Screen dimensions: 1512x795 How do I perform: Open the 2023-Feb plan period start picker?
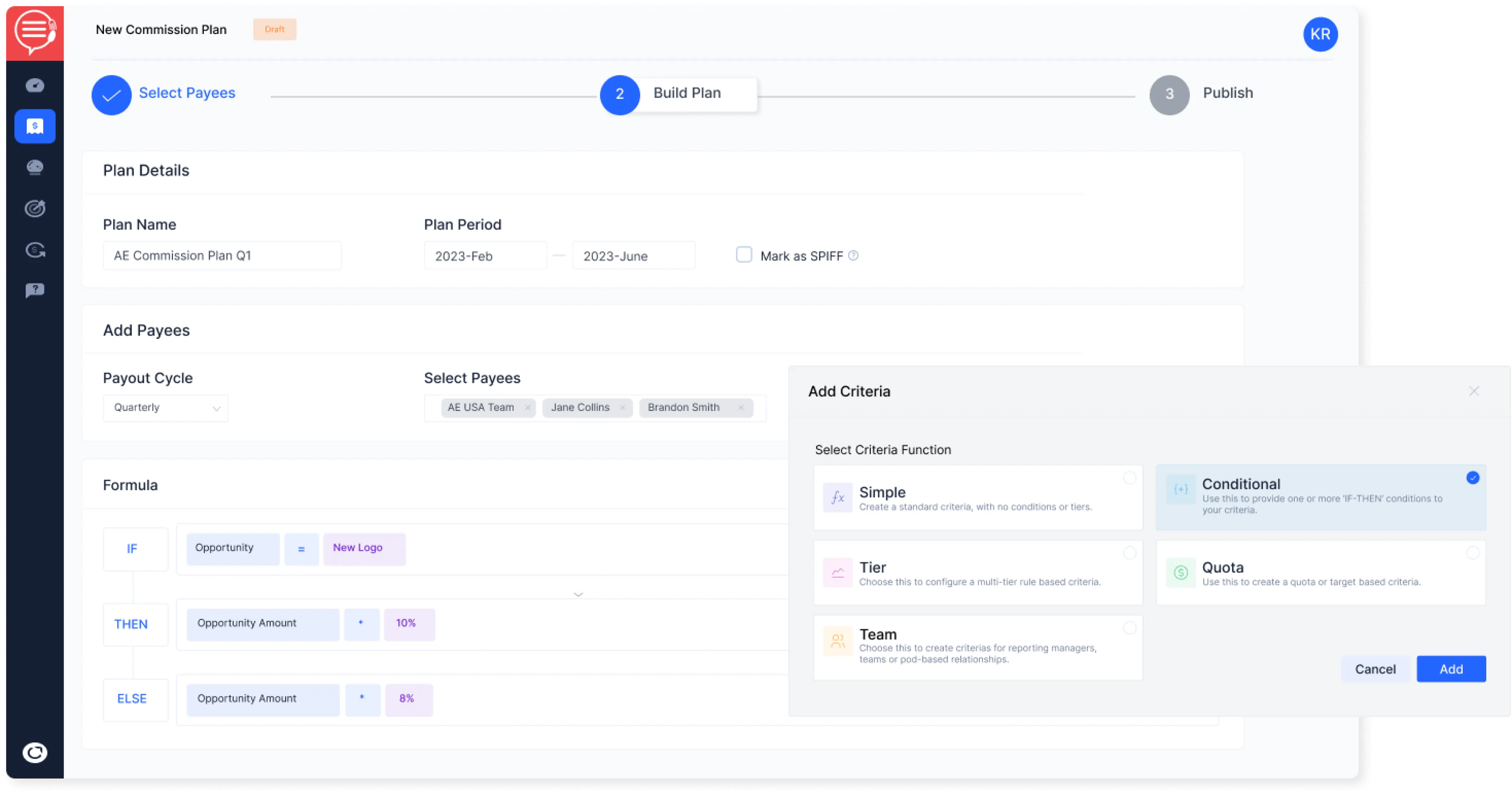tap(485, 256)
